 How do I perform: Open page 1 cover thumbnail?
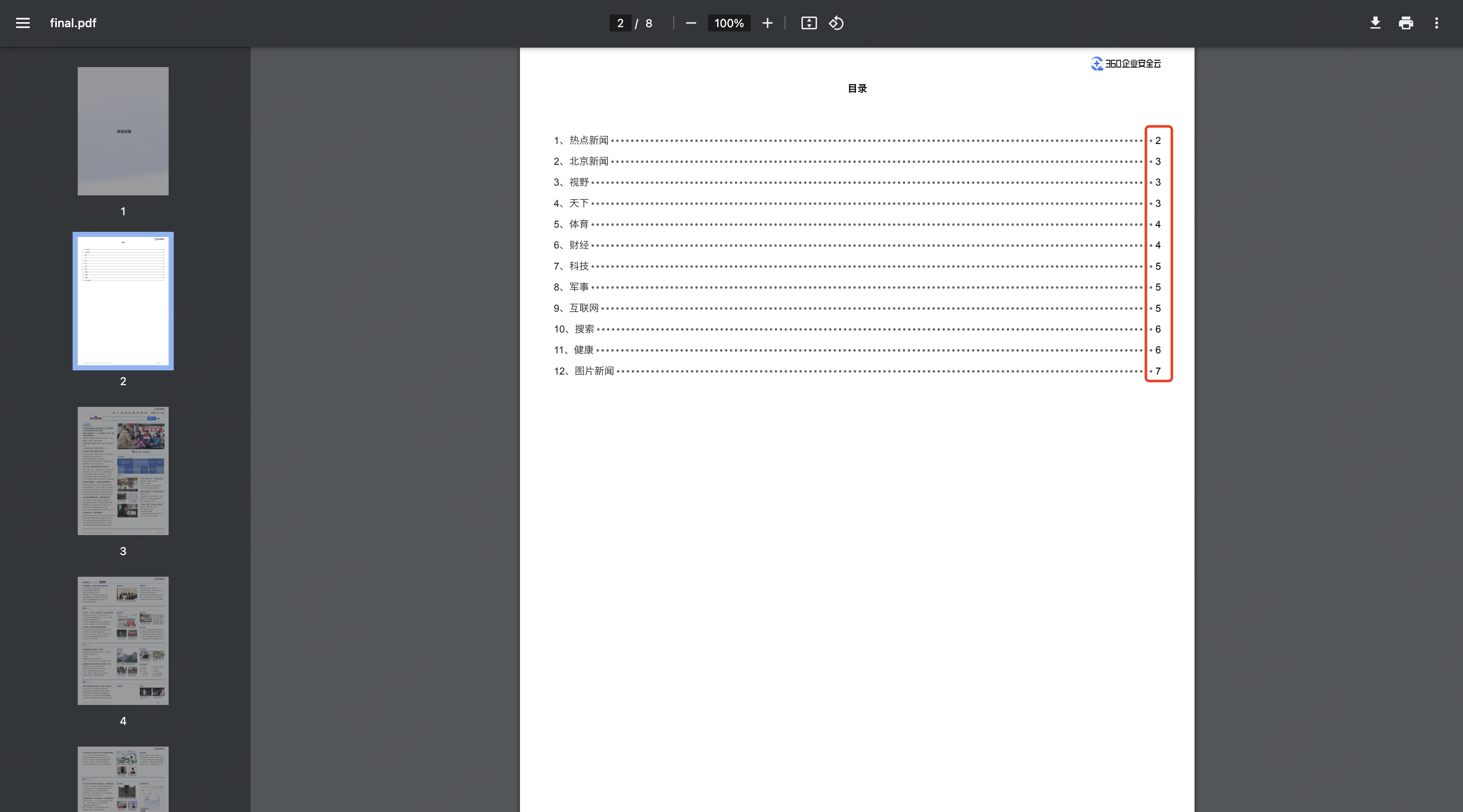pyautogui.click(x=123, y=131)
